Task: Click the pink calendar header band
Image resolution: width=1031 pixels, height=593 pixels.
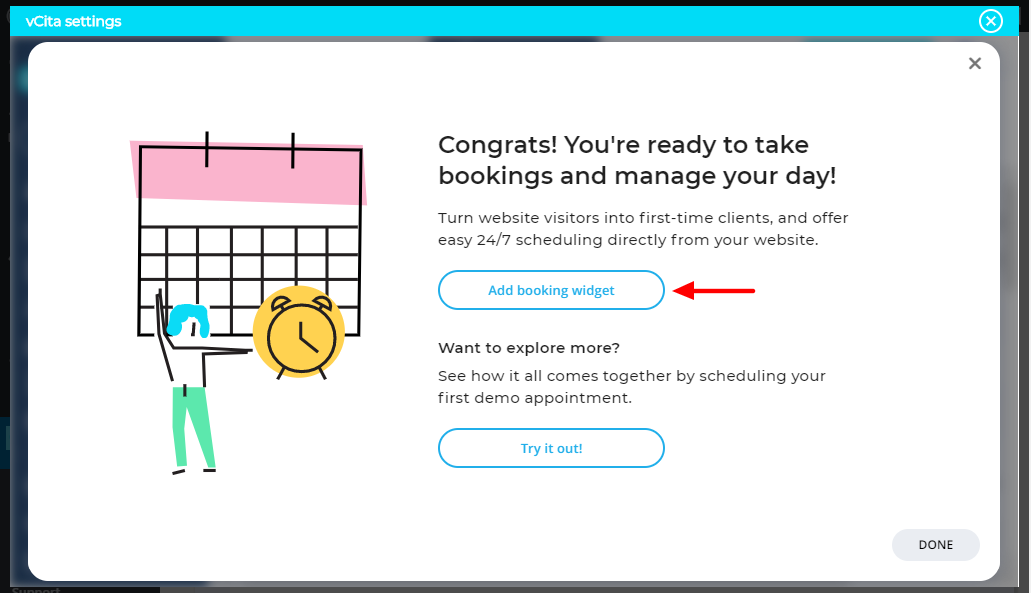Action: tap(248, 173)
